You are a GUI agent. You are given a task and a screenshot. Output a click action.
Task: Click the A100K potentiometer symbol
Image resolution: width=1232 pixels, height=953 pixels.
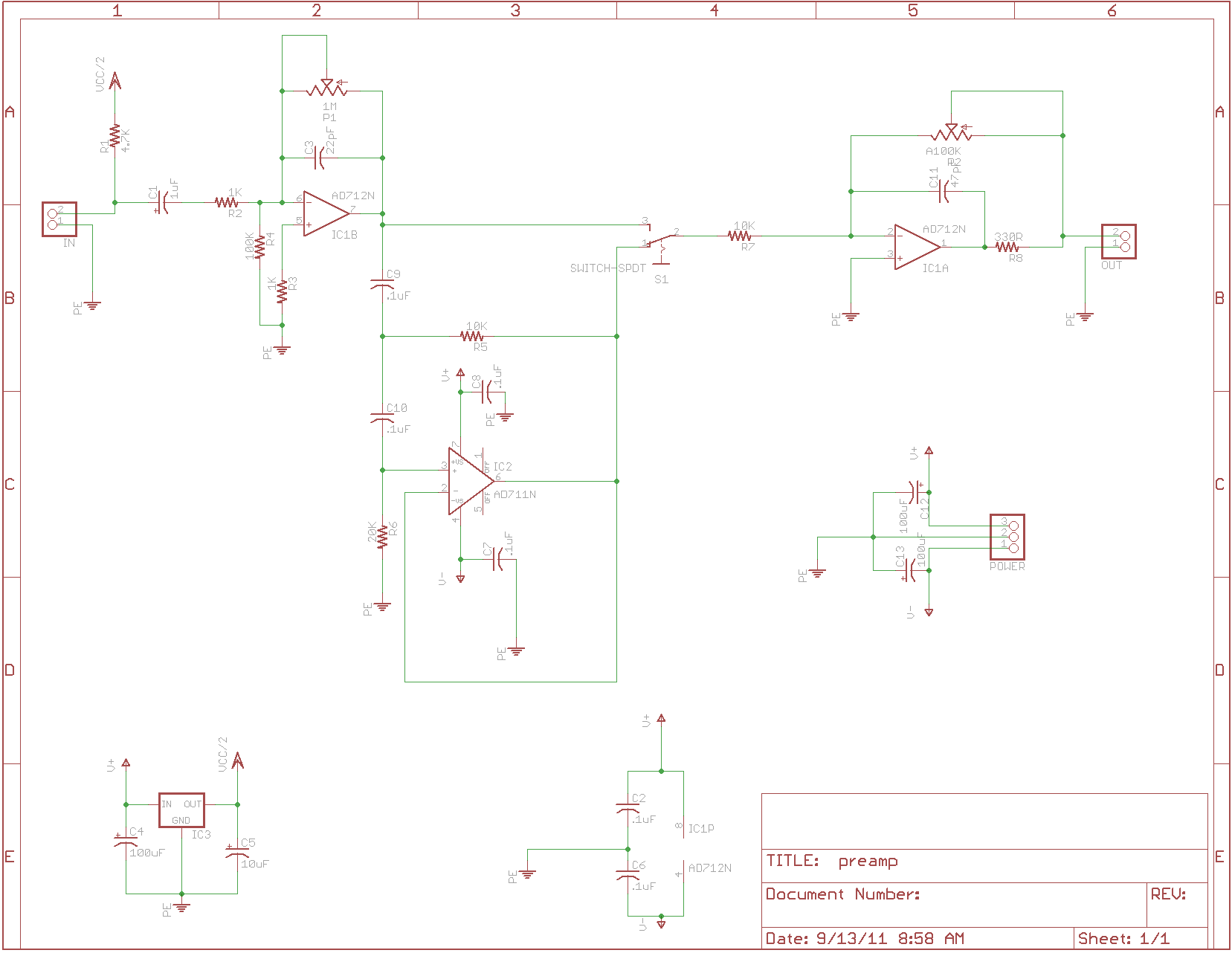(x=951, y=135)
